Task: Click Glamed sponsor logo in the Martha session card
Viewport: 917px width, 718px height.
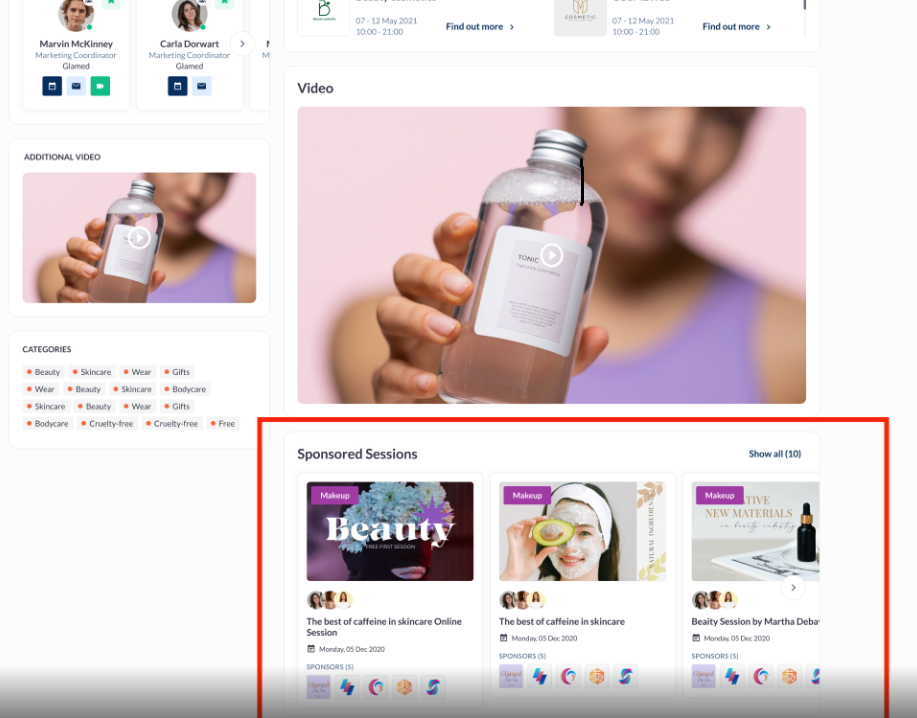Action: [x=704, y=676]
